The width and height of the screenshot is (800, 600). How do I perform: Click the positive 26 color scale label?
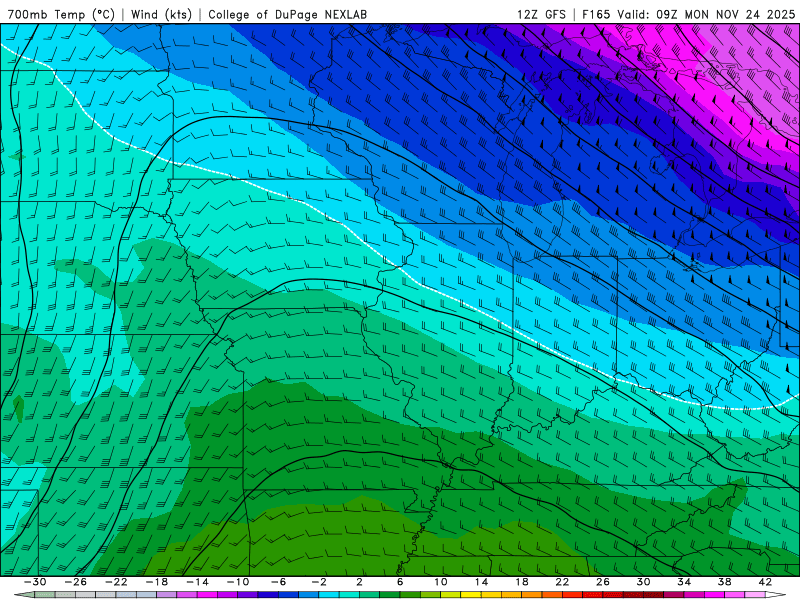[603, 582]
